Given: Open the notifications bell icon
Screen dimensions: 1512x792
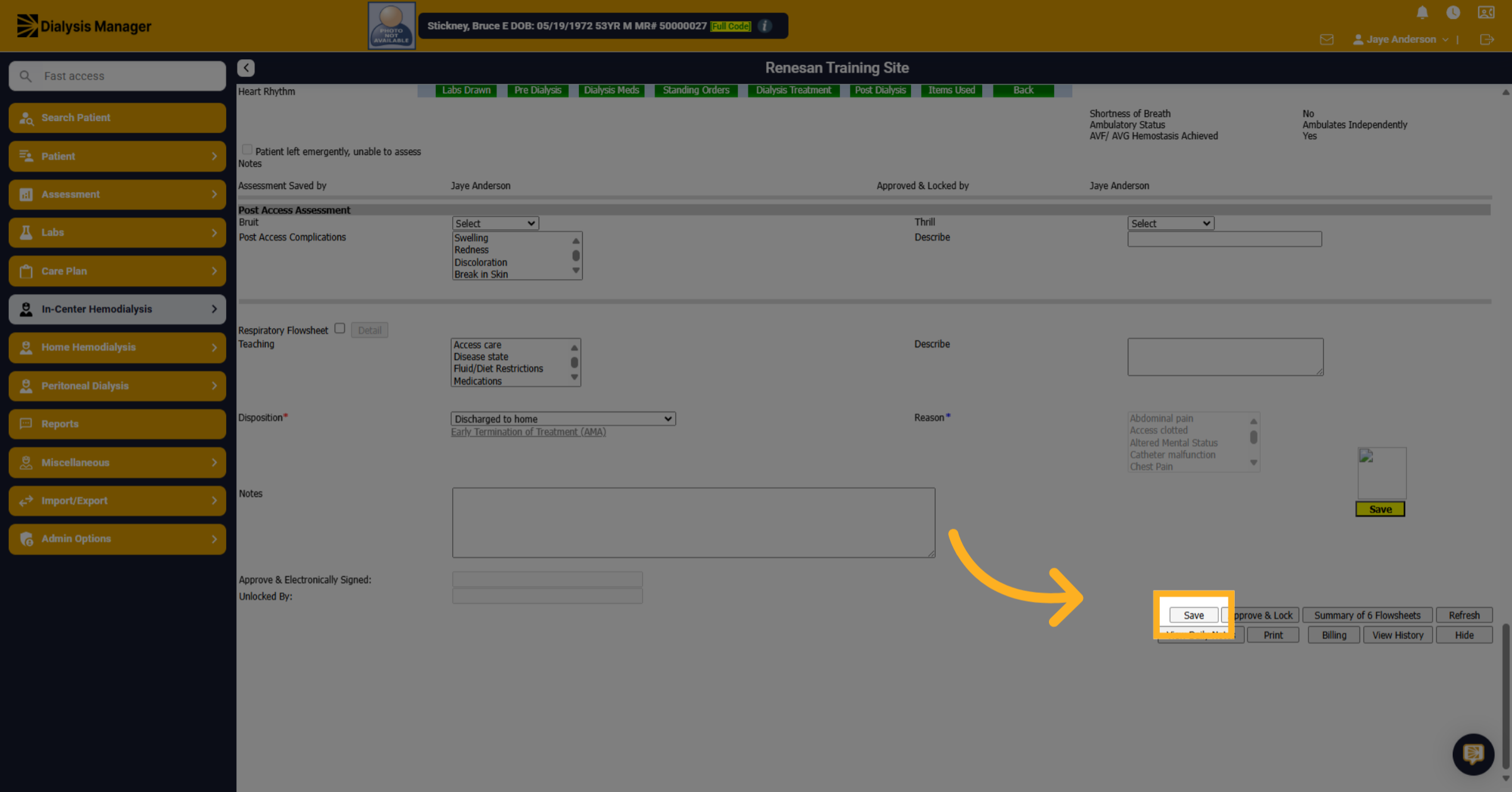Looking at the screenshot, I should (1422, 13).
